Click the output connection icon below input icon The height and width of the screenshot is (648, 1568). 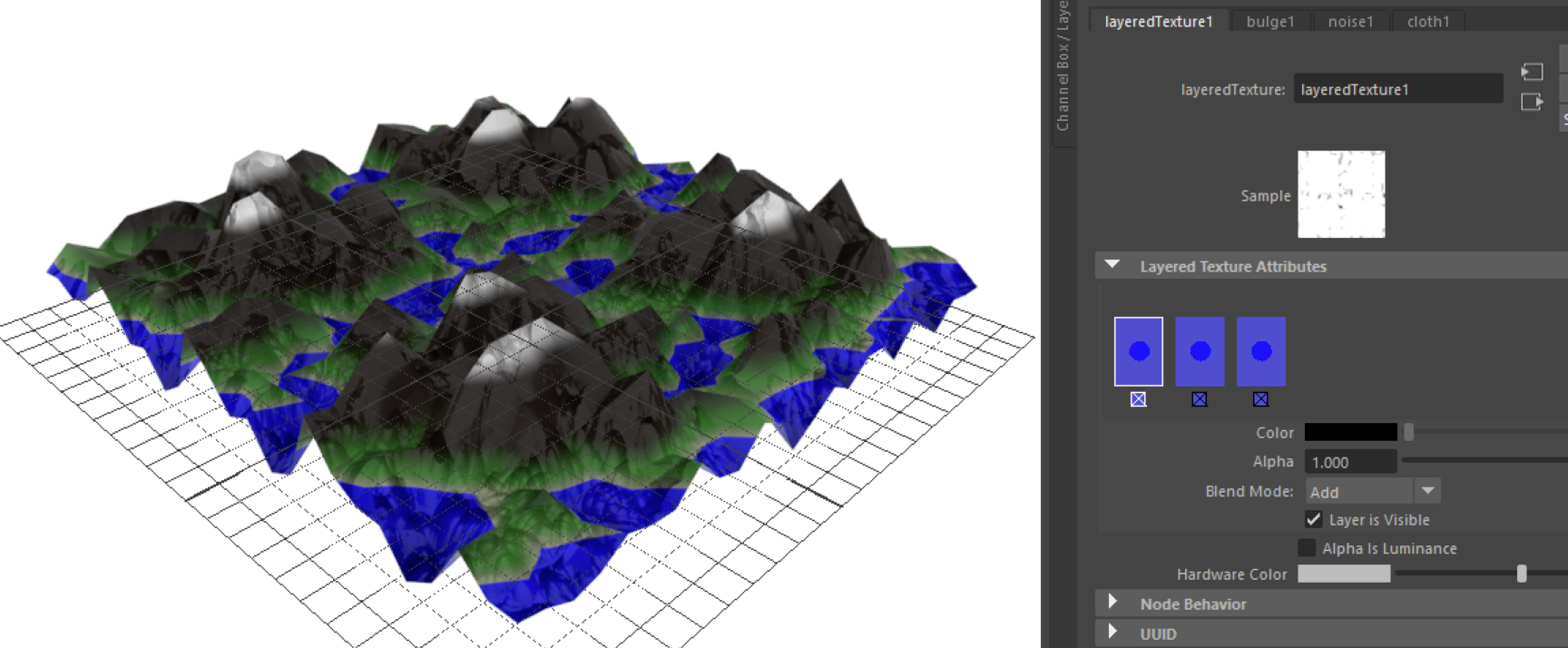[1532, 102]
